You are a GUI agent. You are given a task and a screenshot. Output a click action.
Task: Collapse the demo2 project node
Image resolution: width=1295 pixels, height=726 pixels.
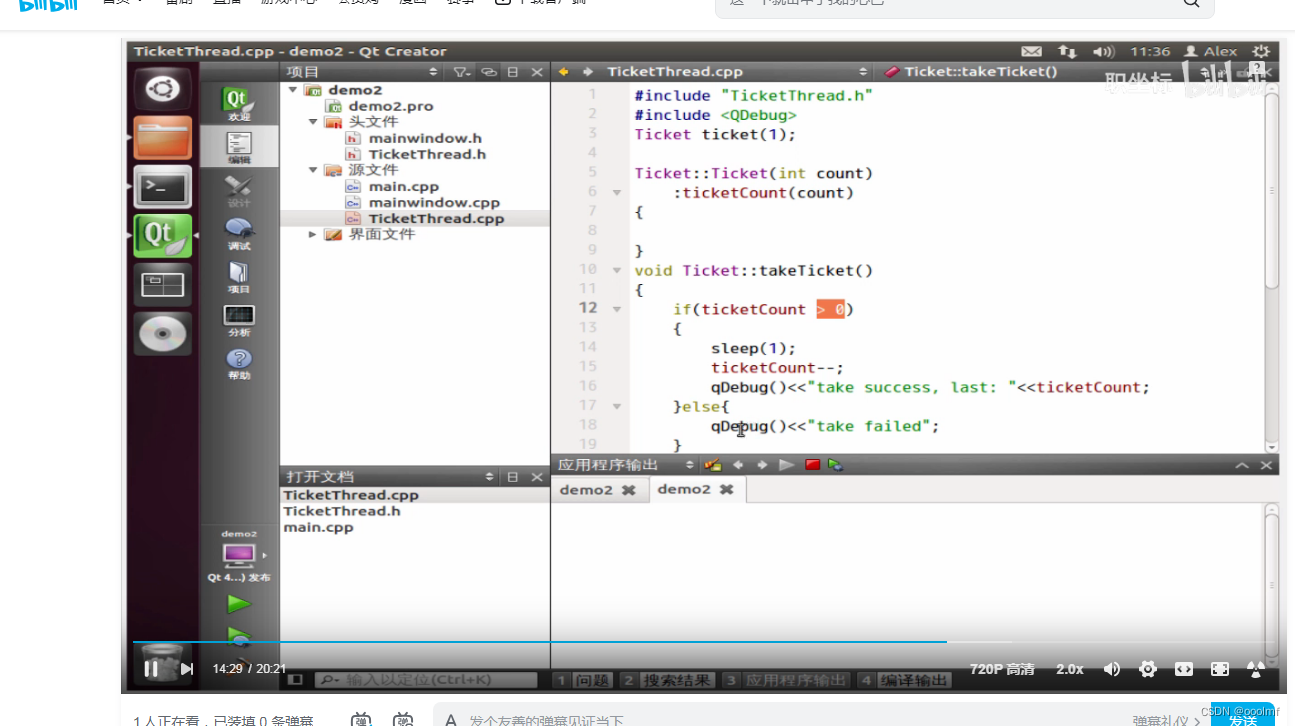[x=293, y=90]
